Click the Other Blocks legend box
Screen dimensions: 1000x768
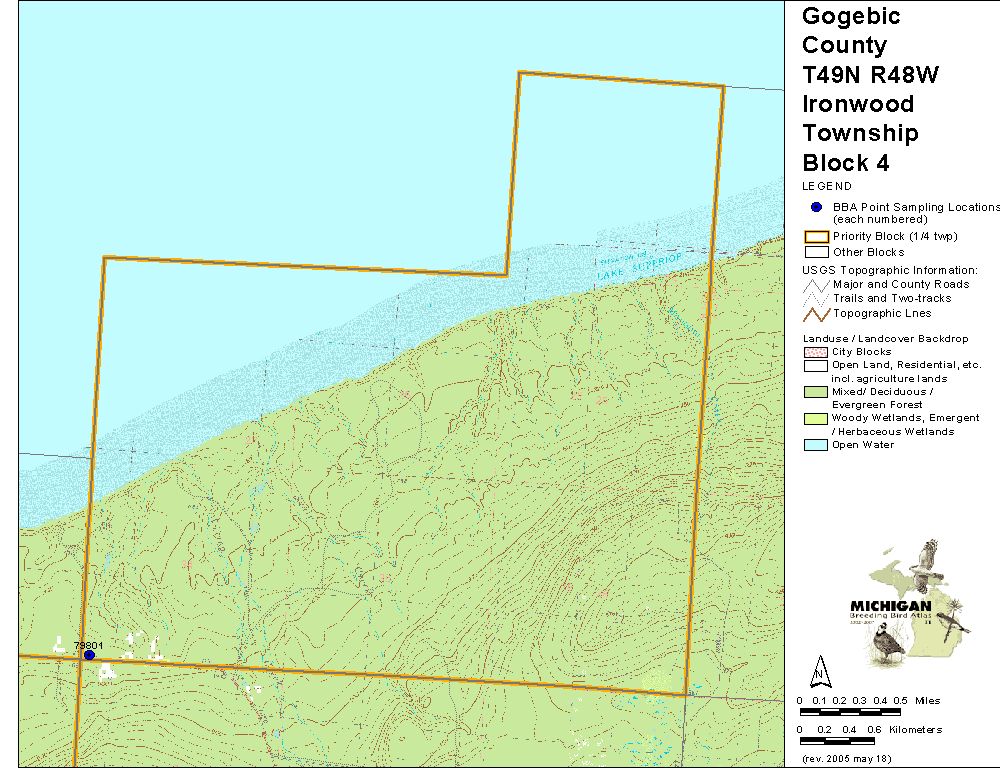(x=816, y=252)
